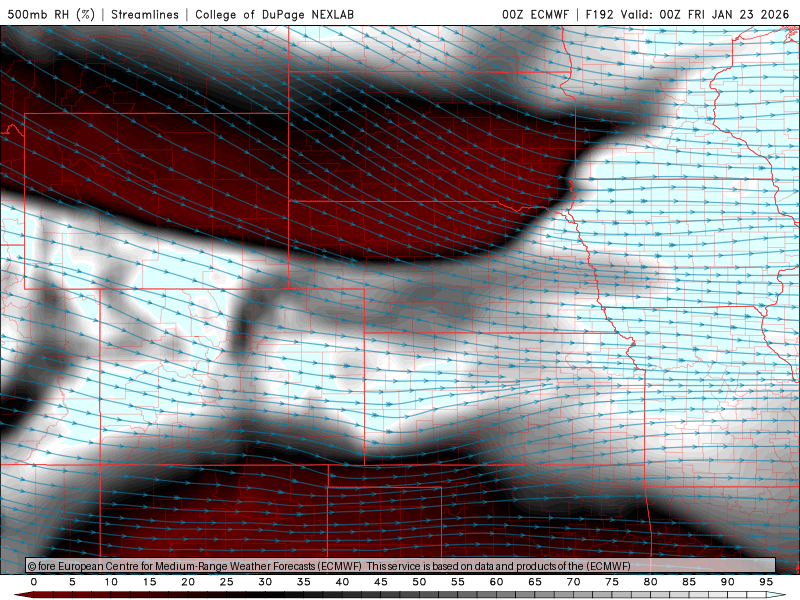Click the "70" colorbar scale label
The width and height of the screenshot is (800, 600).
(x=573, y=582)
